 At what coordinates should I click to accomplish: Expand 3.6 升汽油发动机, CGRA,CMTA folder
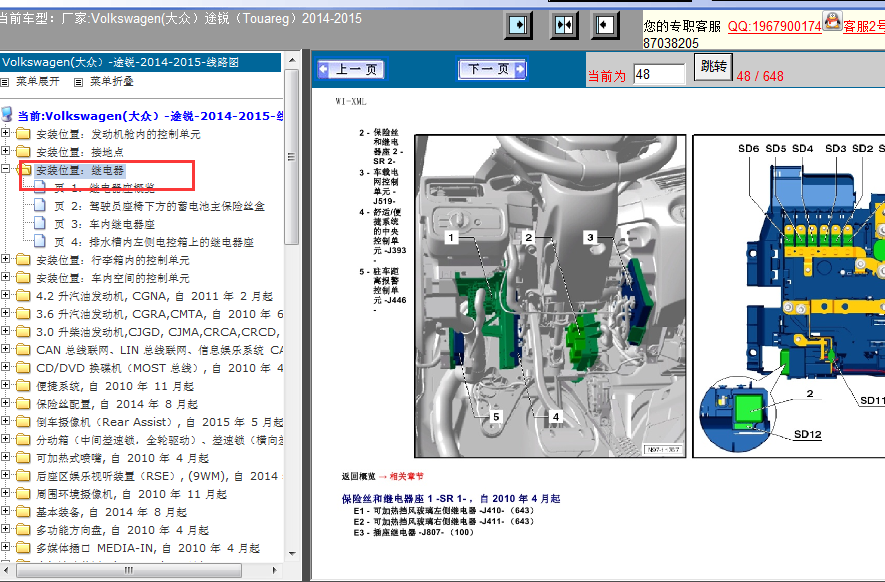point(5,313)
